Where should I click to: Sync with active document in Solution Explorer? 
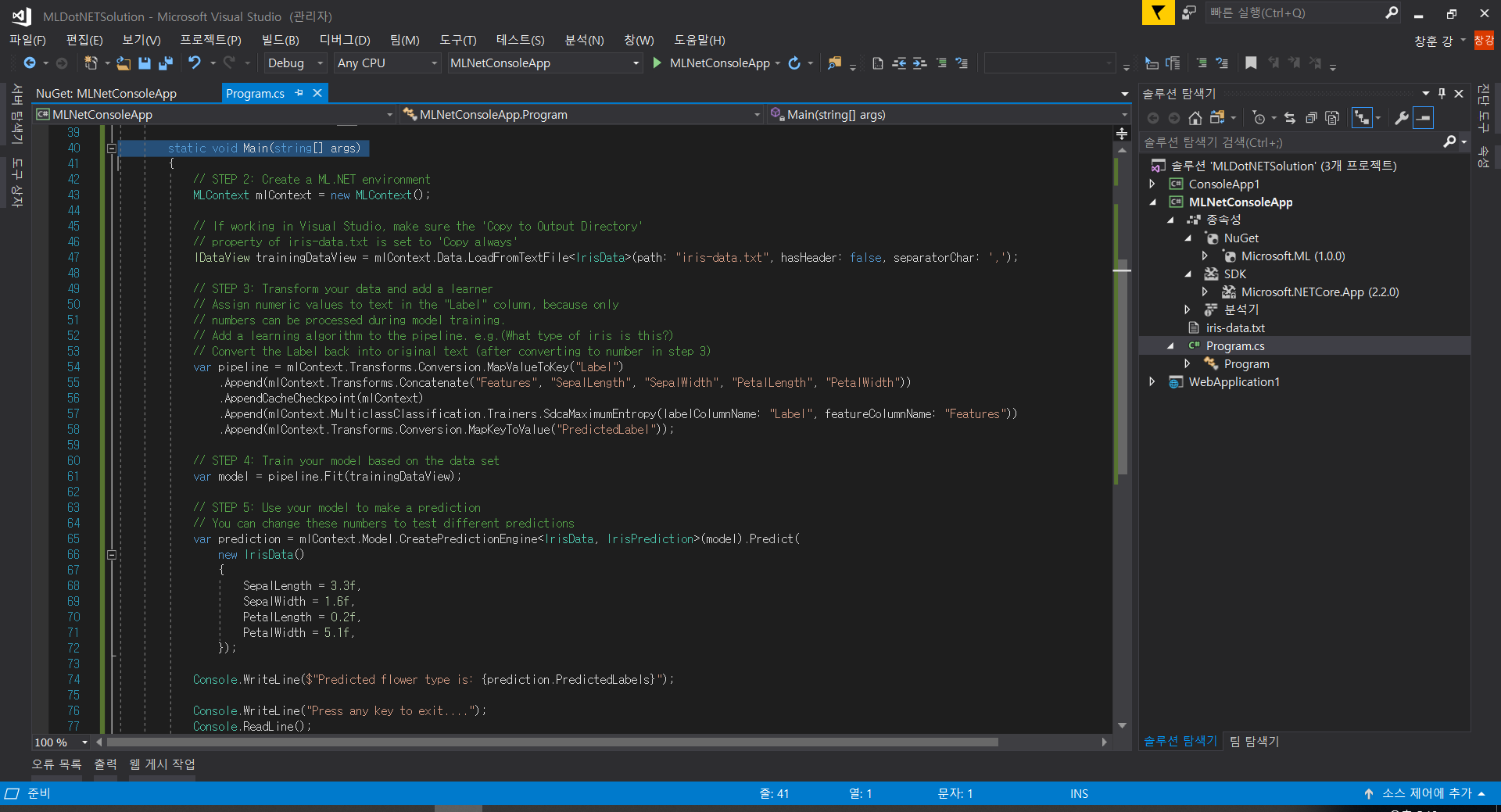click(x=1290, y=118)
